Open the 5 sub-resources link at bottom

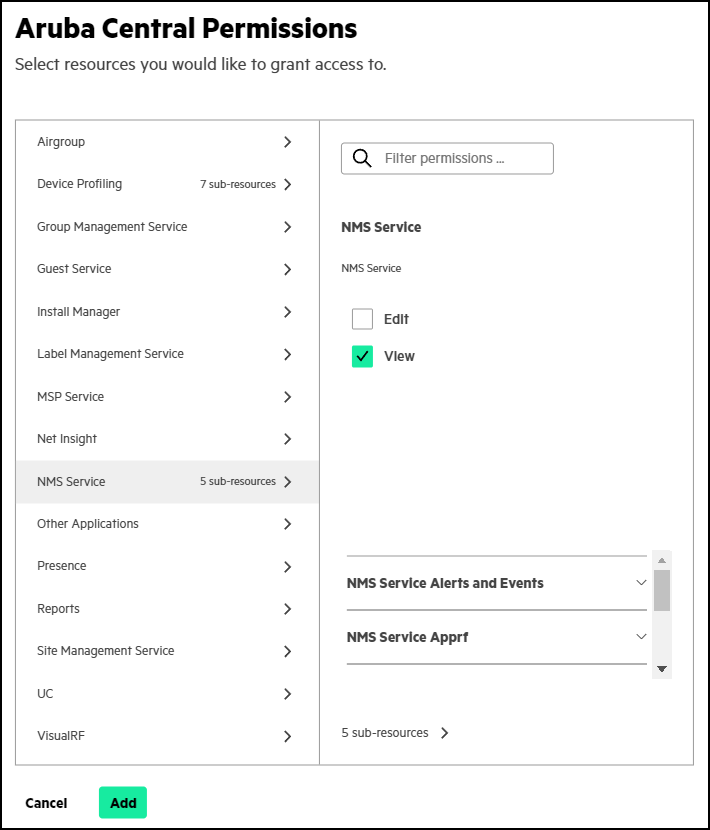(395, 733)
